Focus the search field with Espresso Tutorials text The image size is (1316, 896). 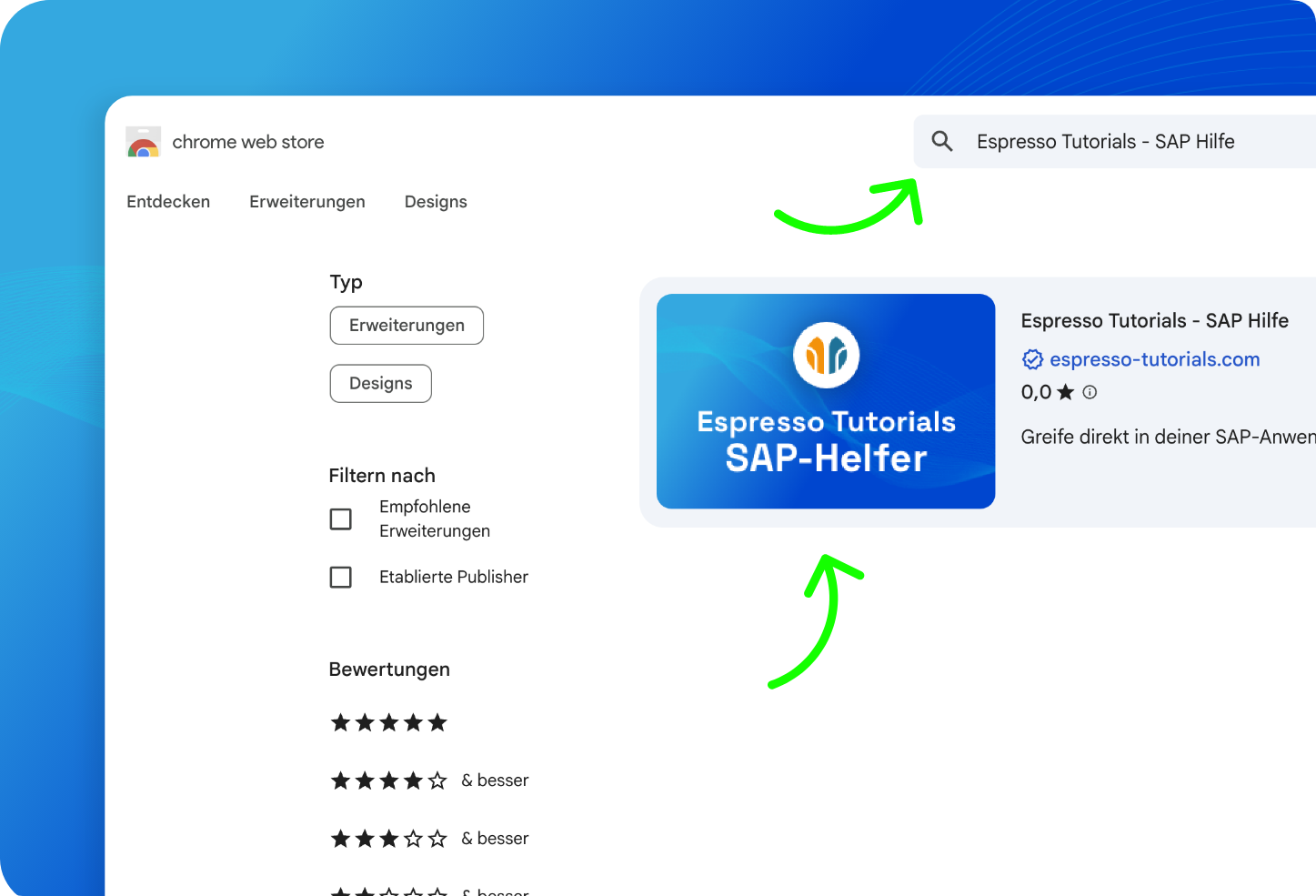pos(1115,141)
